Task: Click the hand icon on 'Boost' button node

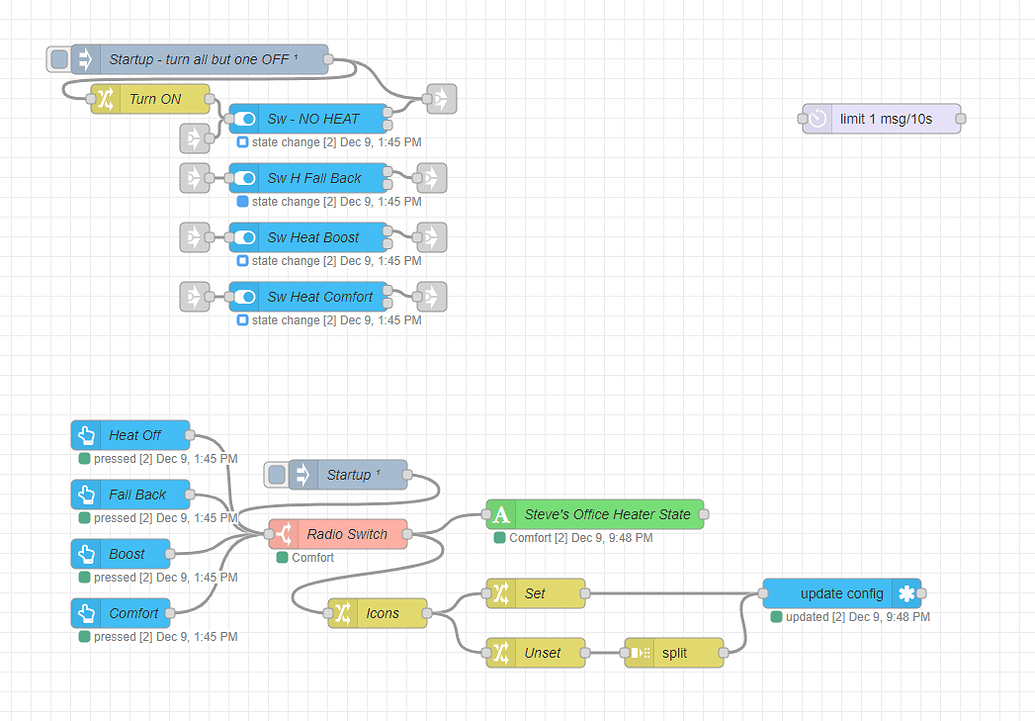Action: tap(86, 554)
